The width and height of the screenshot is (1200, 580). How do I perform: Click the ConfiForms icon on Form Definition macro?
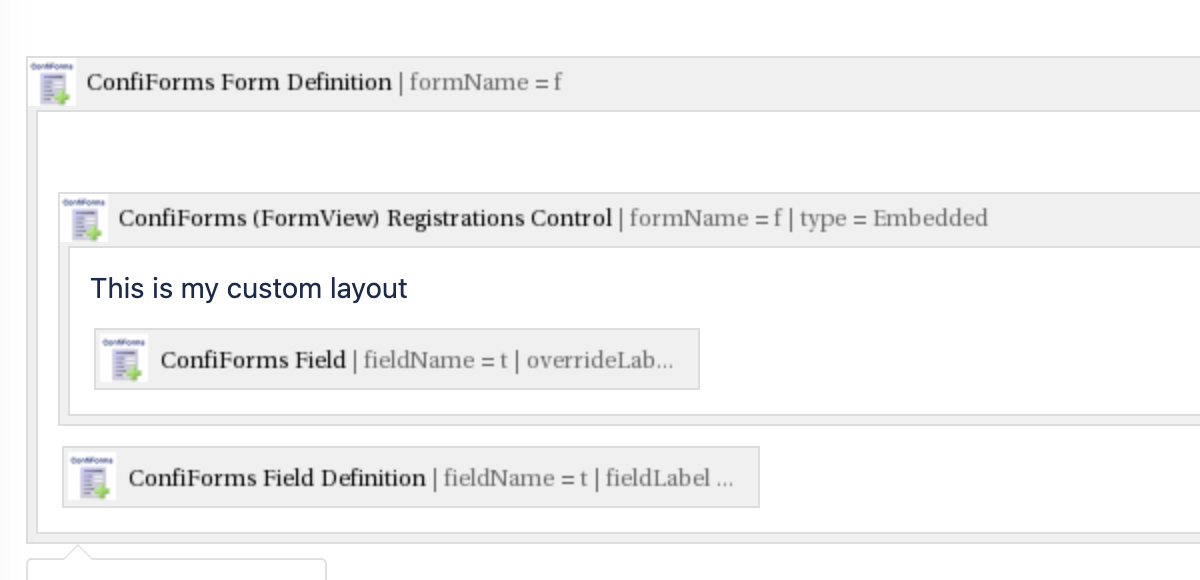pyautogui.click(x=52, y=83)
